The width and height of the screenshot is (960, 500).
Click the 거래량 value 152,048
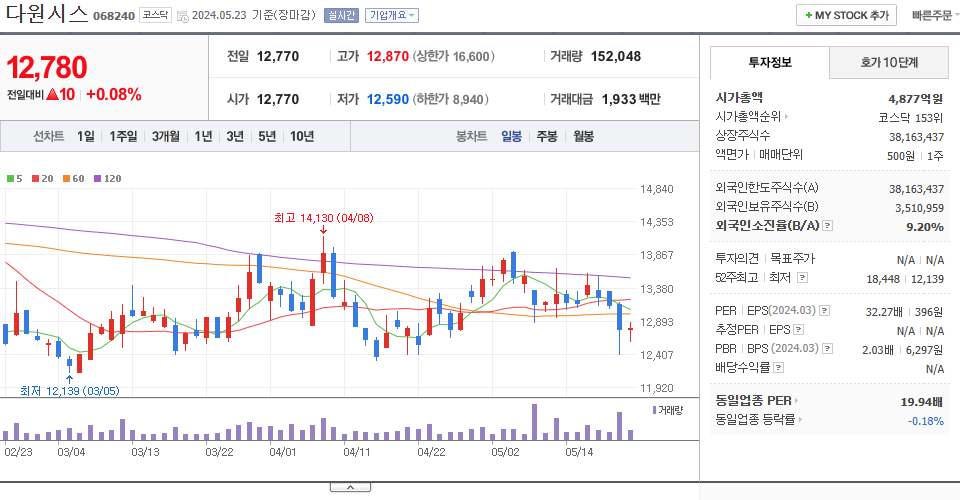615,56
